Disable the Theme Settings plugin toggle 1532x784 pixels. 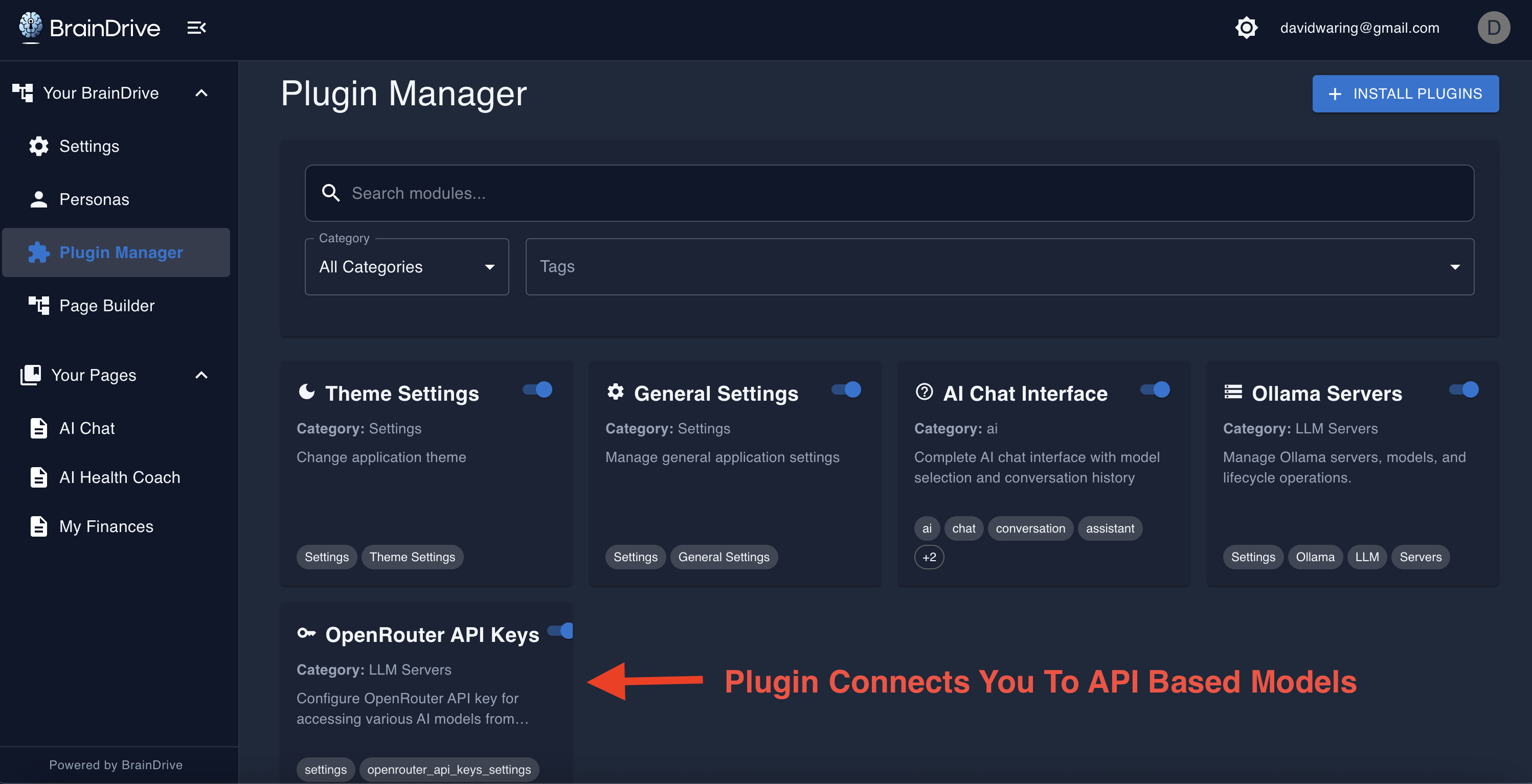point(537,390)
